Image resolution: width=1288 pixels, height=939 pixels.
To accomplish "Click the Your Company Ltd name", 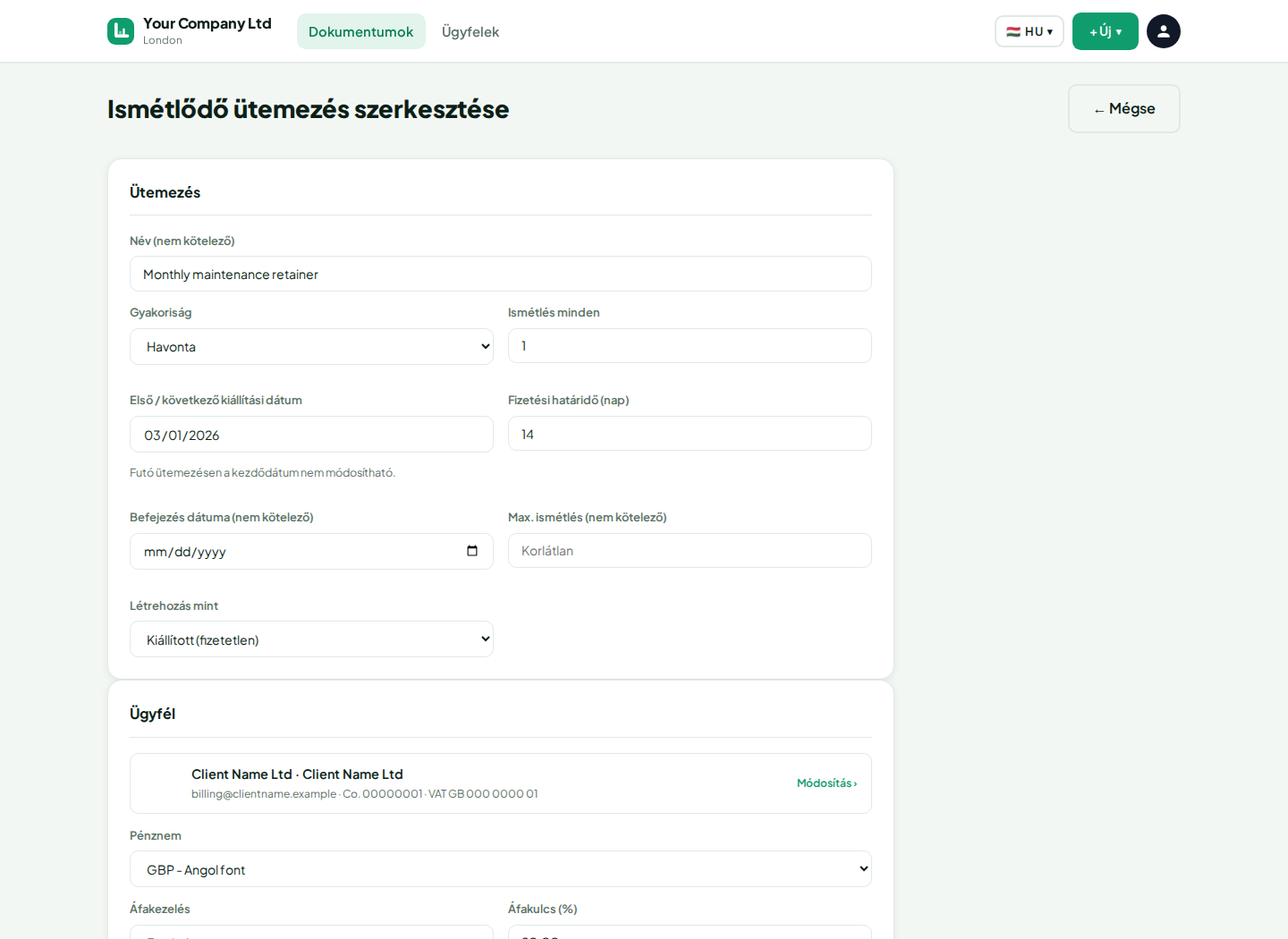I will 208,23.
